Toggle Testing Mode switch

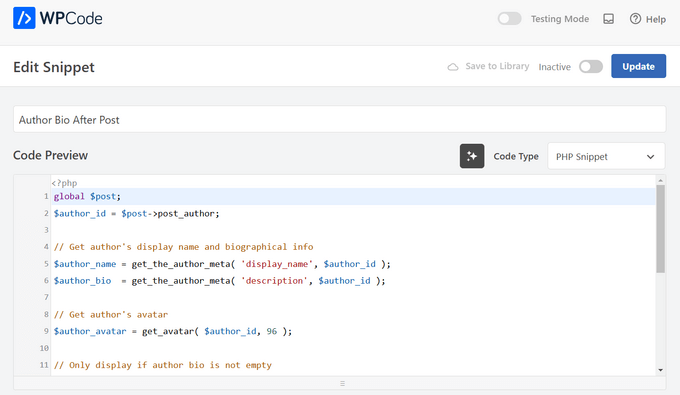click(509, 19)
